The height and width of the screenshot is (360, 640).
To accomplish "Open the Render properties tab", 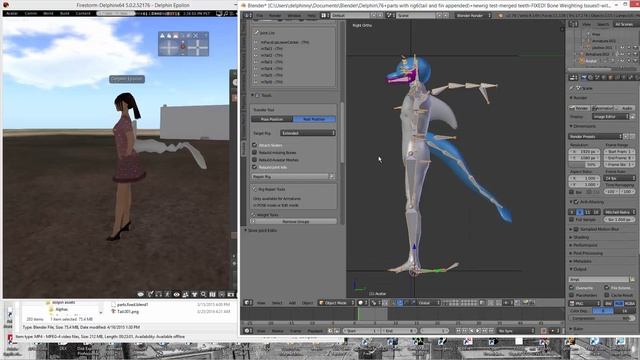I will 584,78.
